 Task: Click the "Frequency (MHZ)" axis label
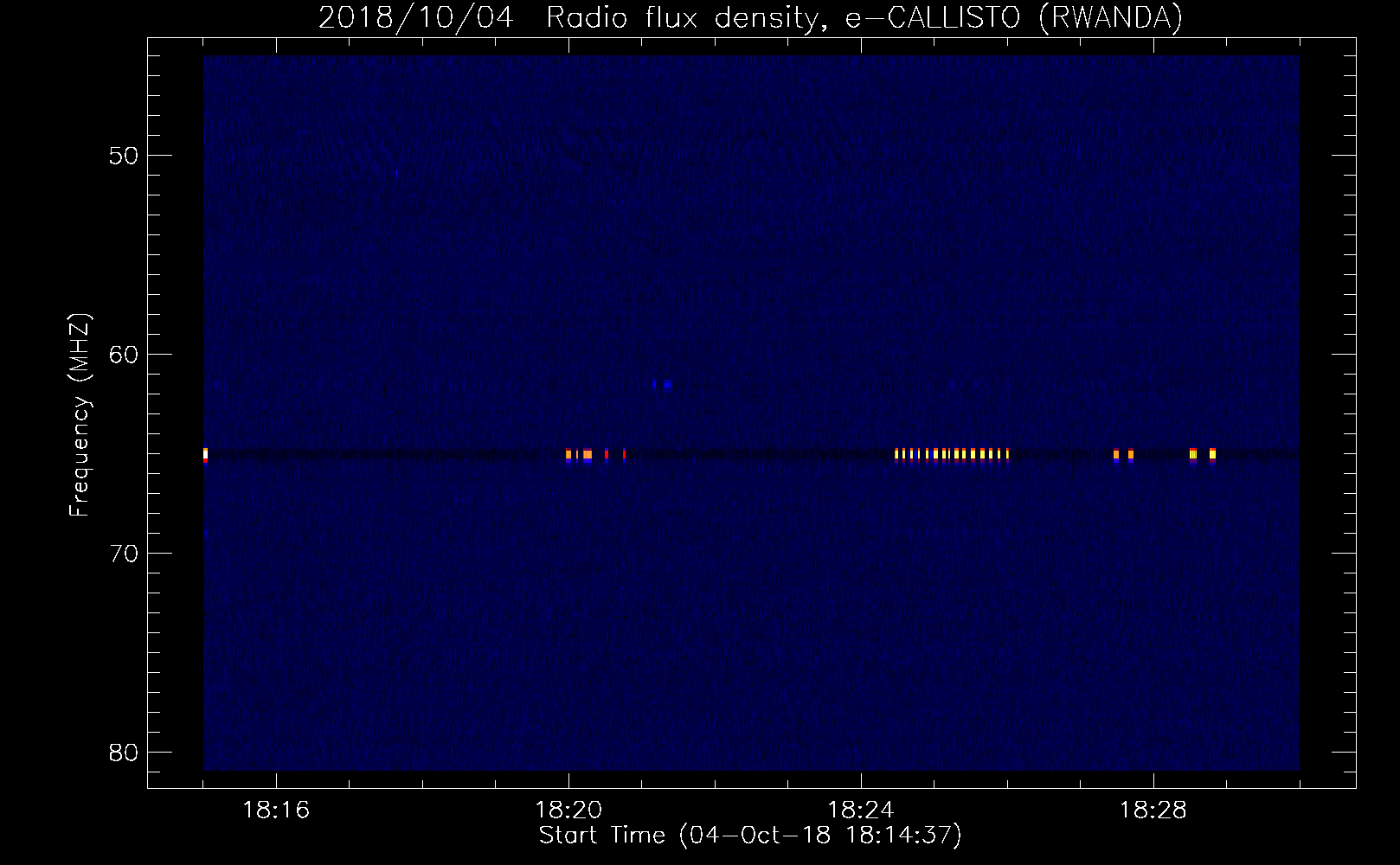80,415
